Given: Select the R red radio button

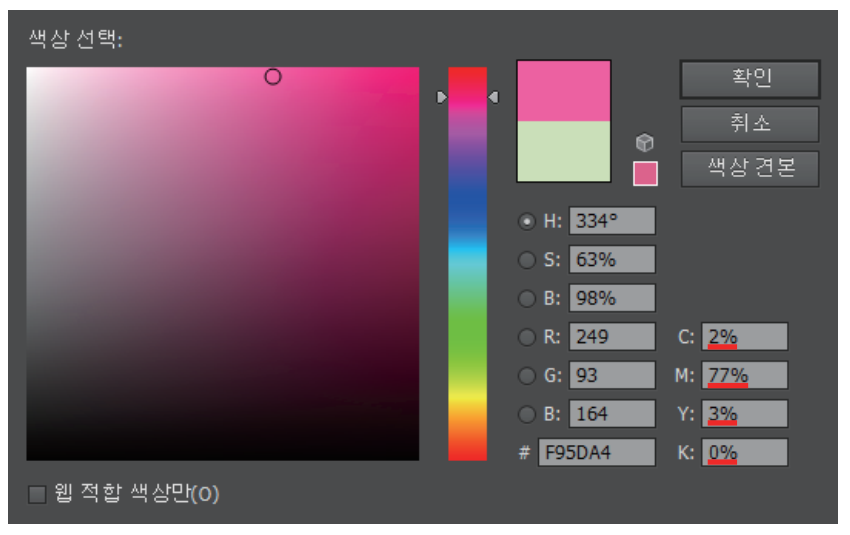Looking at the screenshot, I should (527, 337).
